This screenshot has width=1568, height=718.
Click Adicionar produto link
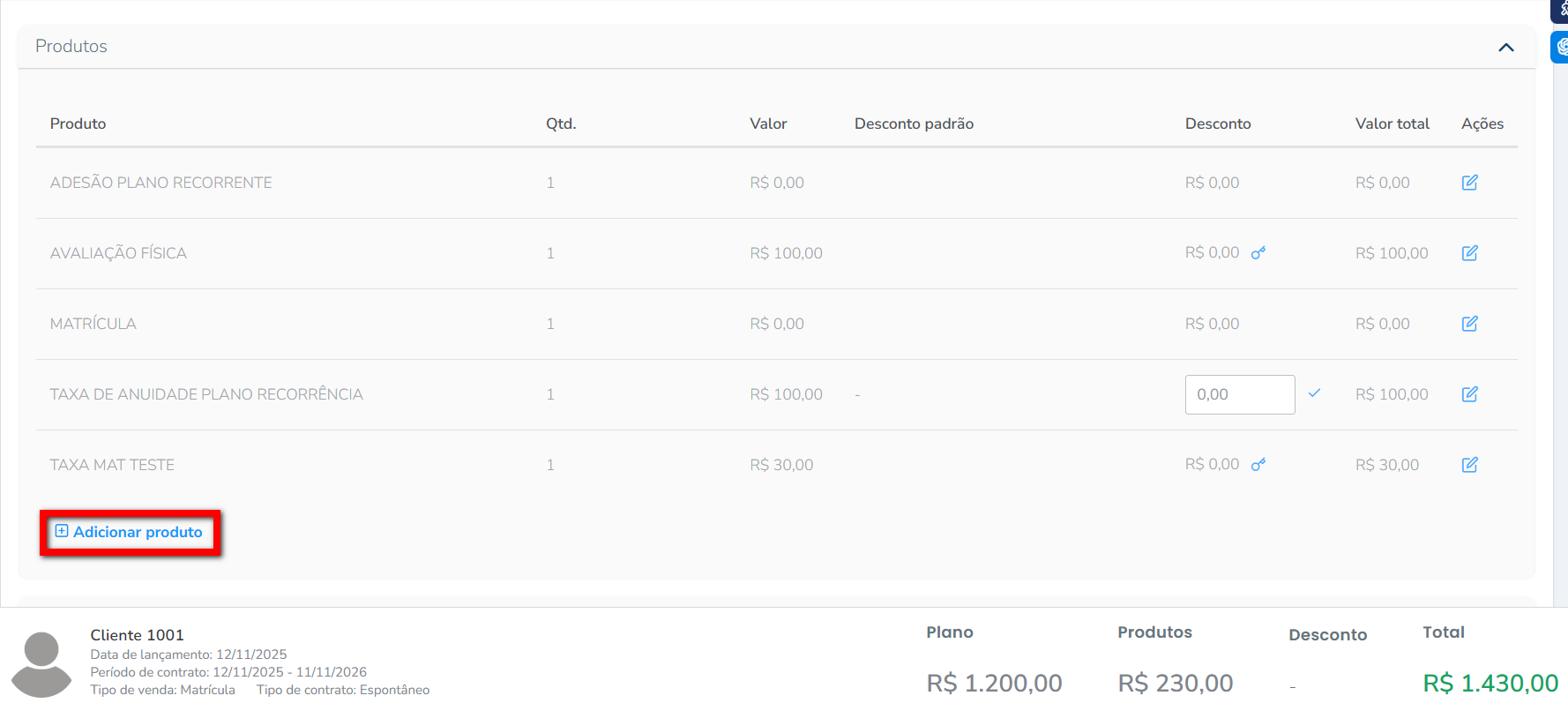click(x=138, y=532)
